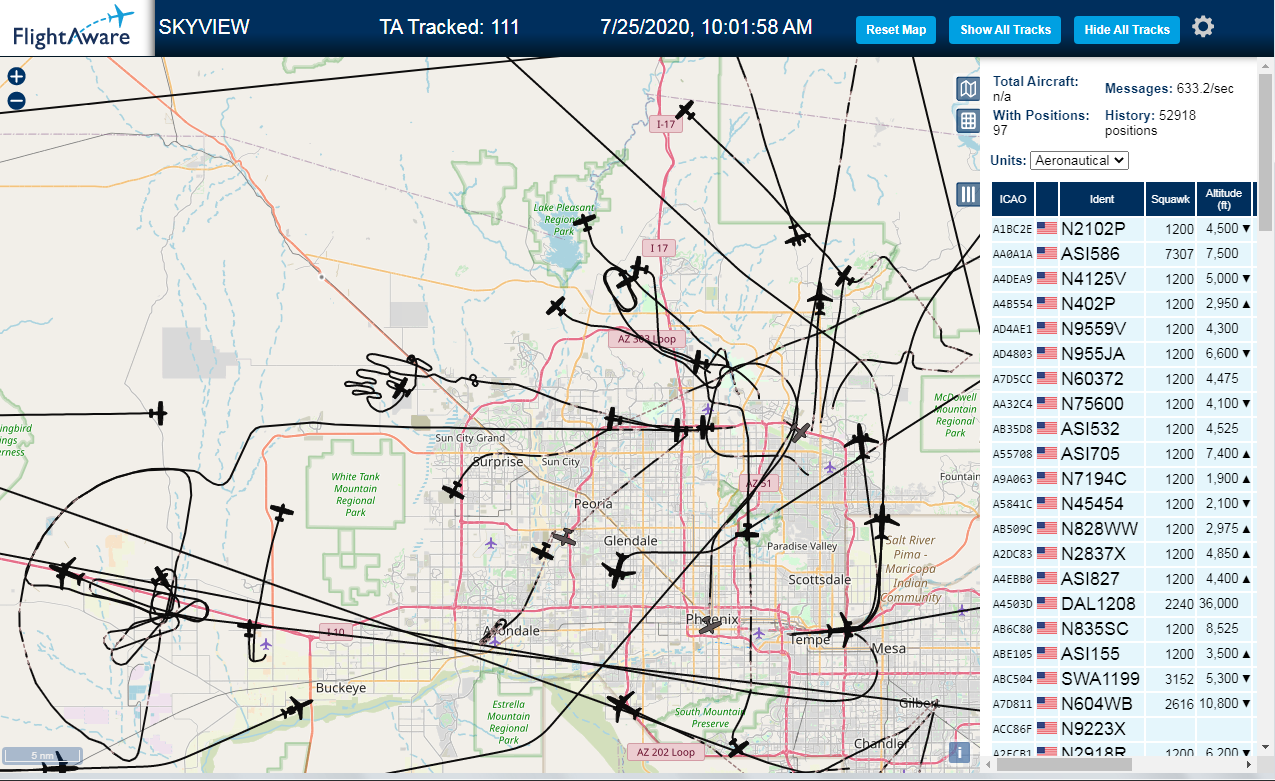Image resolution: width=1275 pixels, height=781 pixels.
Task: Select the N75600 aircraft row
Action: click(x=1123, y=403)
